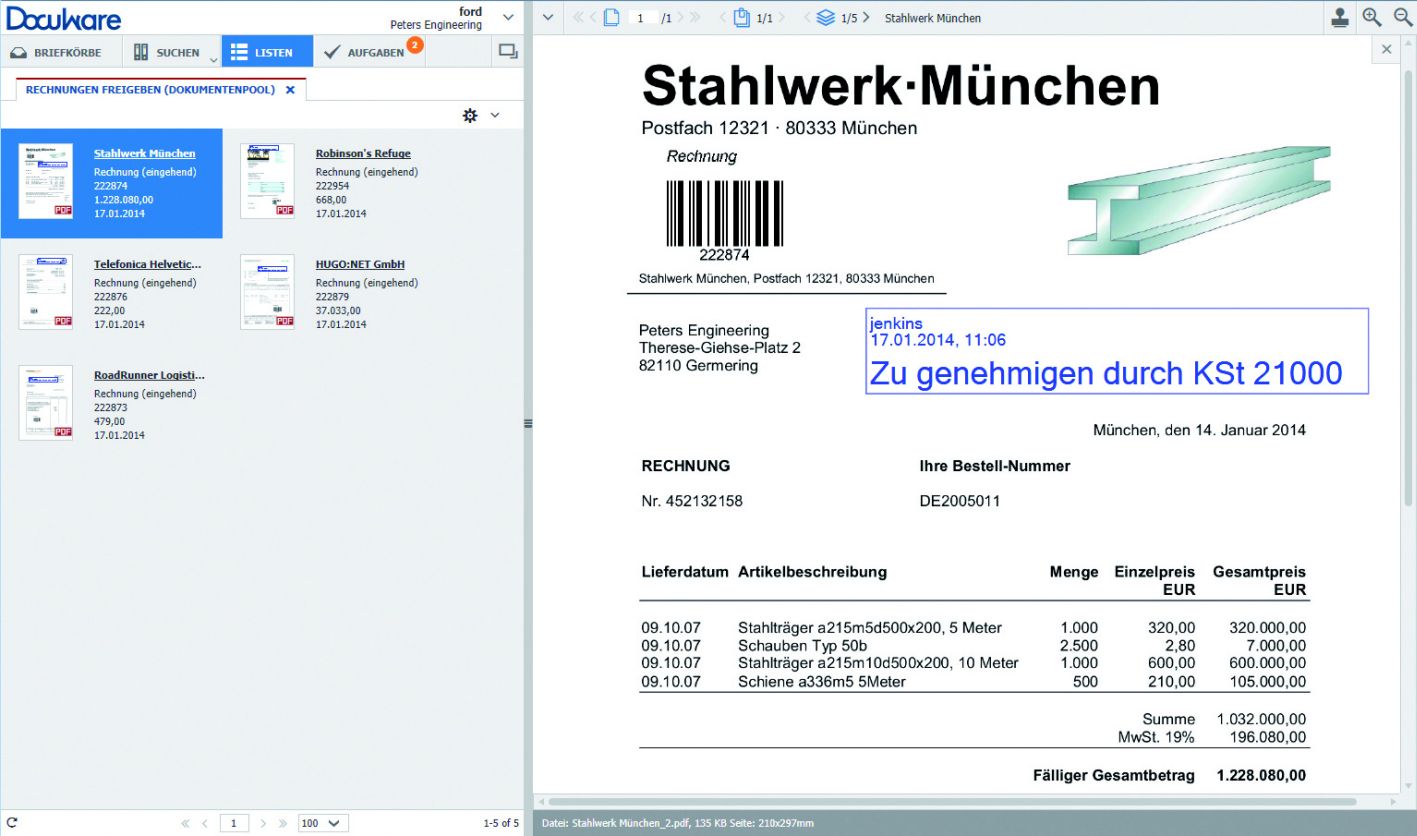
Task: Select the Telefonica Helvetic PDF thumbnail
Action: [x=46, y=292]
